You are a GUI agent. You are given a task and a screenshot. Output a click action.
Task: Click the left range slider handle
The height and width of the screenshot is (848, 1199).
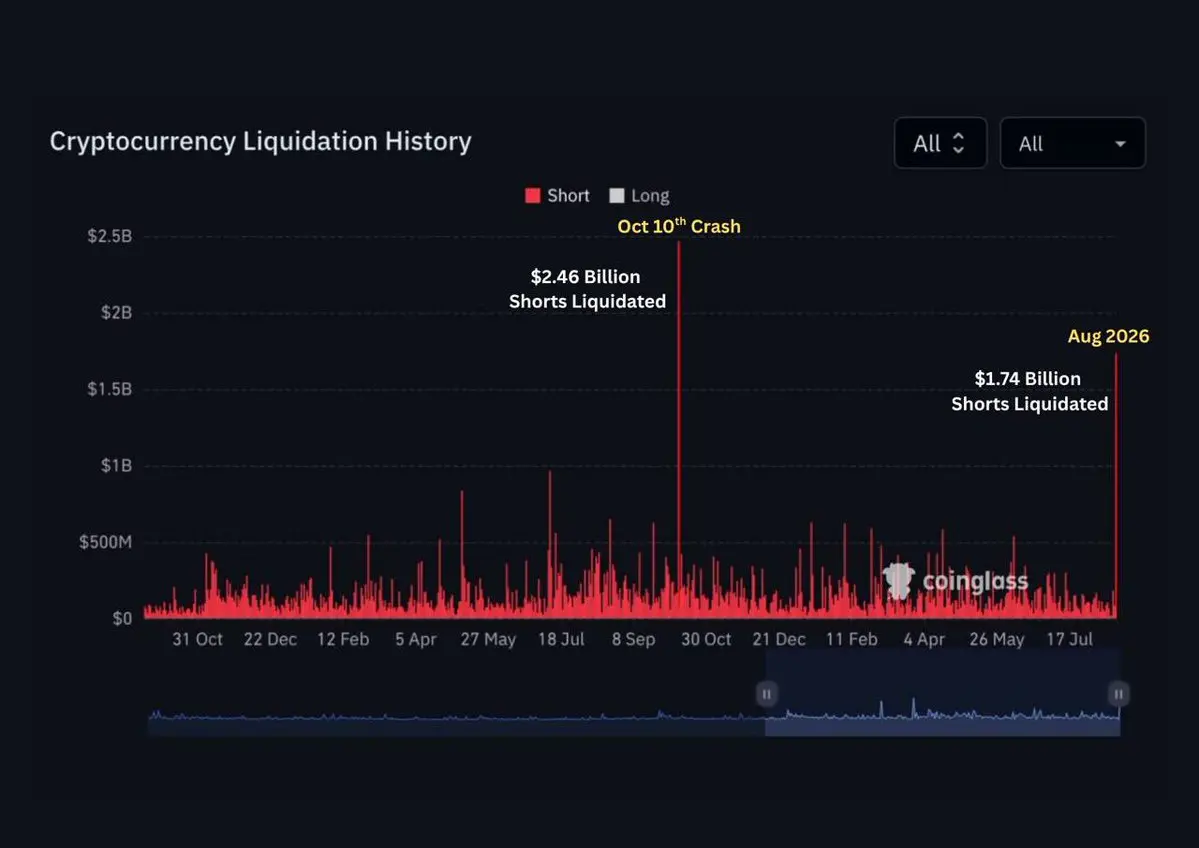(x=766, y=694)
